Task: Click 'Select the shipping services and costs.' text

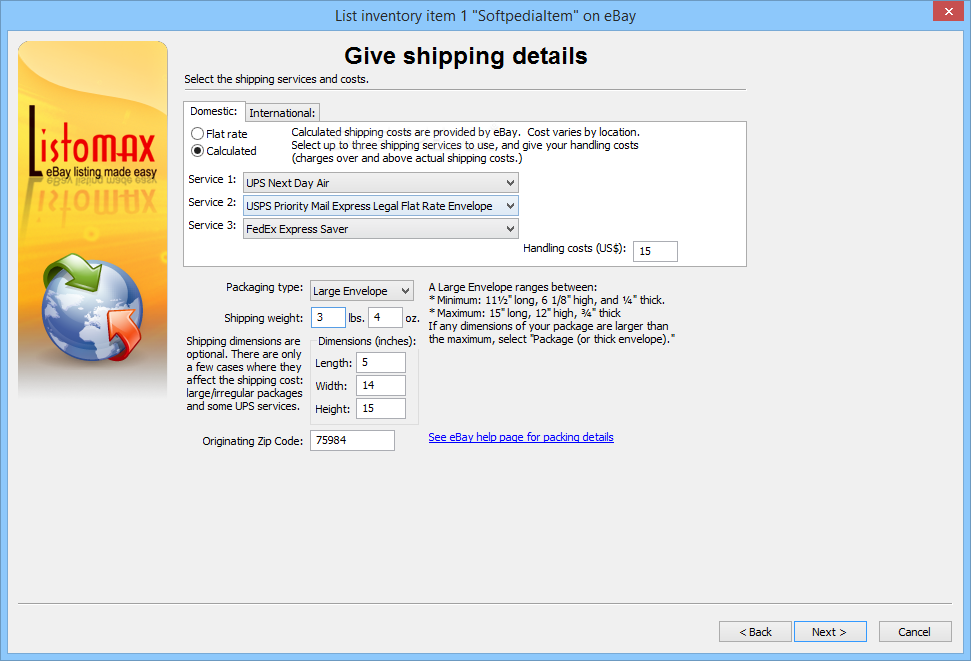Action: (276, 79)
